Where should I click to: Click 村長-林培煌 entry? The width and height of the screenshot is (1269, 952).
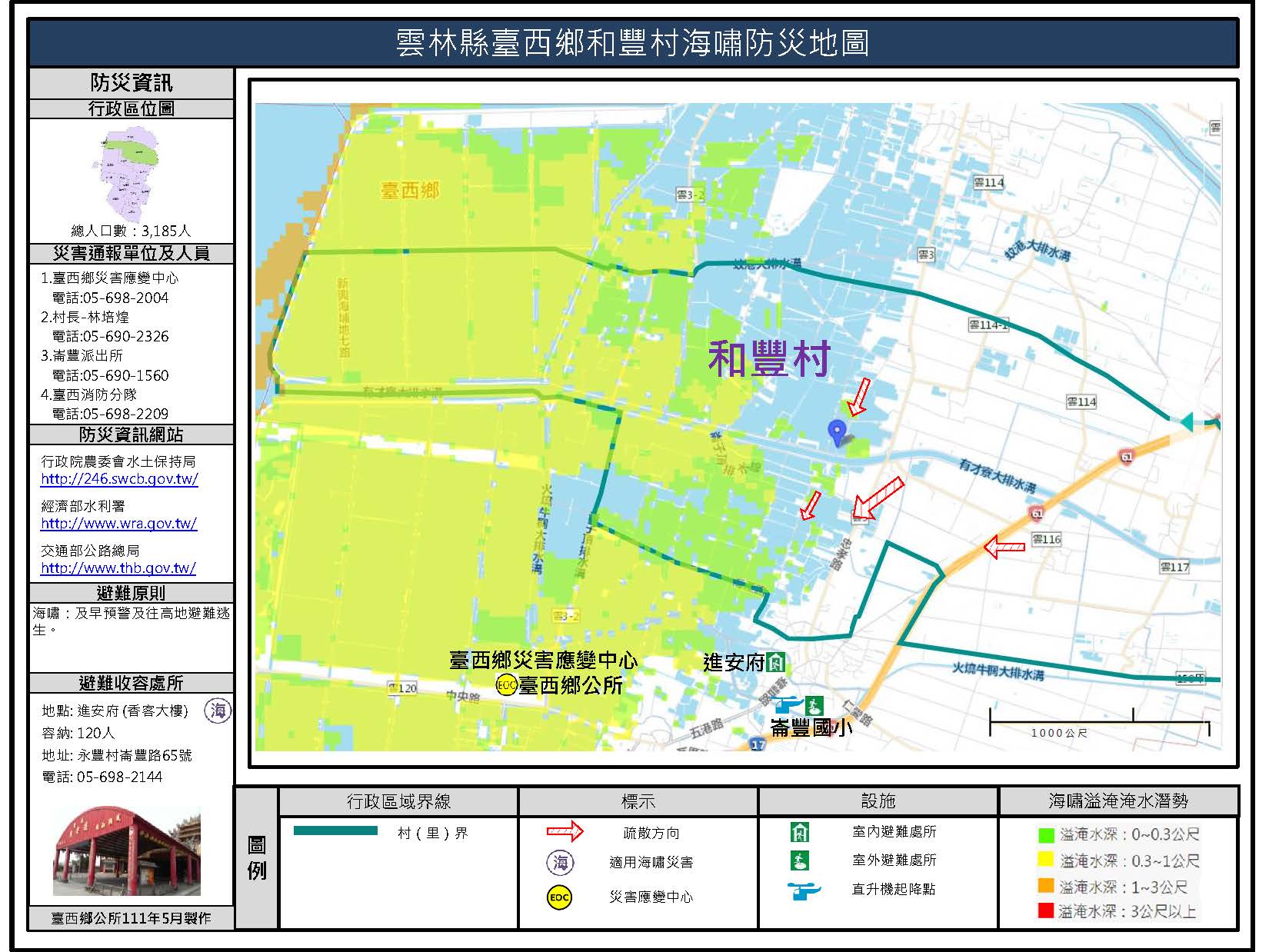85,317
